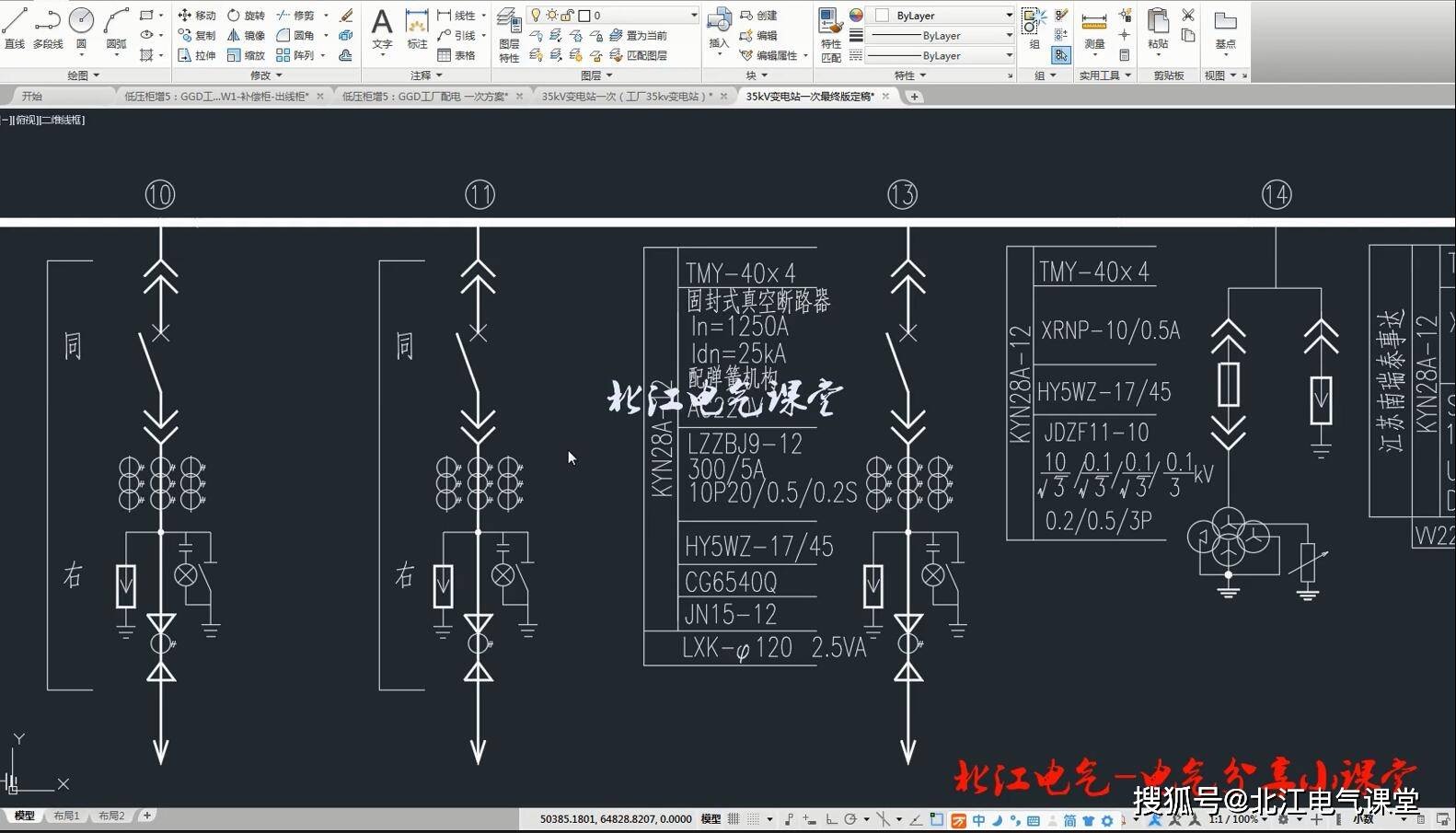Expand the Properties (特性) panel
The image size is (1456, 833).
point(911,75)
